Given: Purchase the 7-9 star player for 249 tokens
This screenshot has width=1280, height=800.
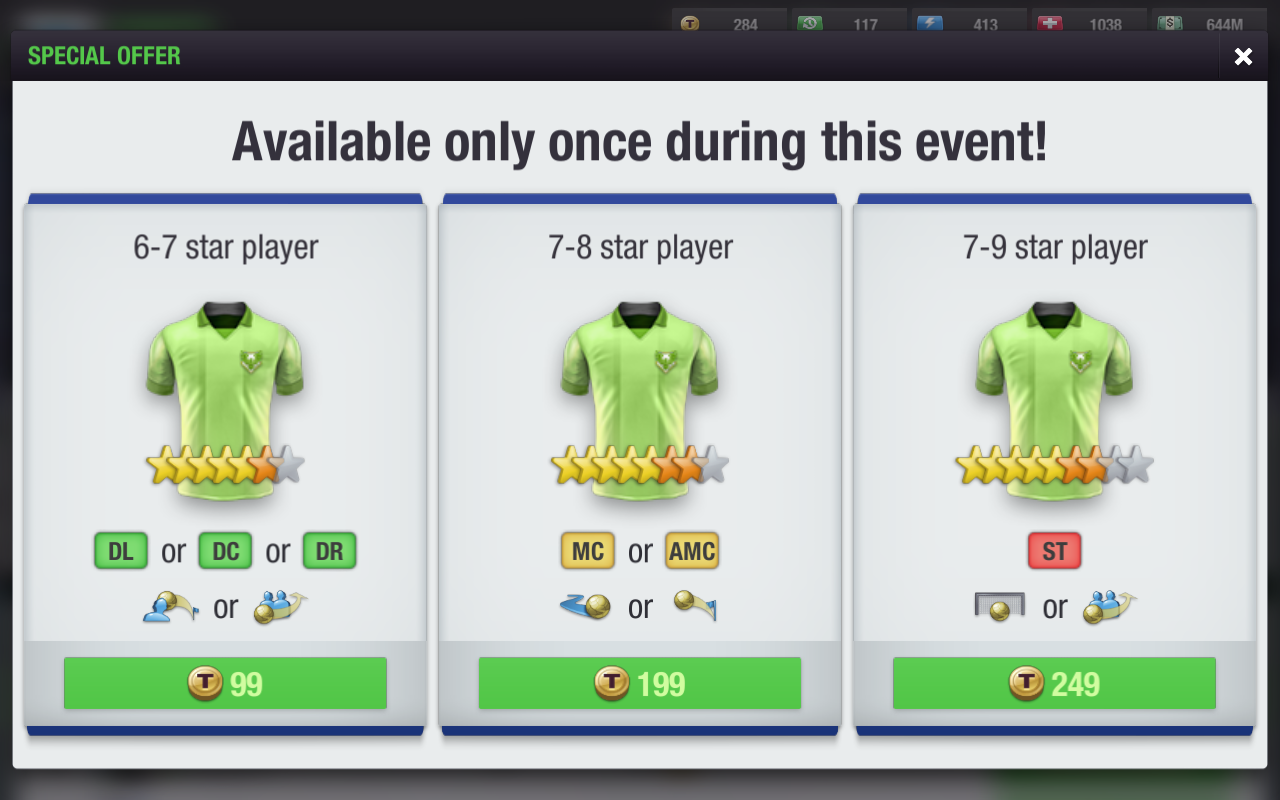Looking at the screenshot, I should pyautogui.click(x=1054, y=683).
